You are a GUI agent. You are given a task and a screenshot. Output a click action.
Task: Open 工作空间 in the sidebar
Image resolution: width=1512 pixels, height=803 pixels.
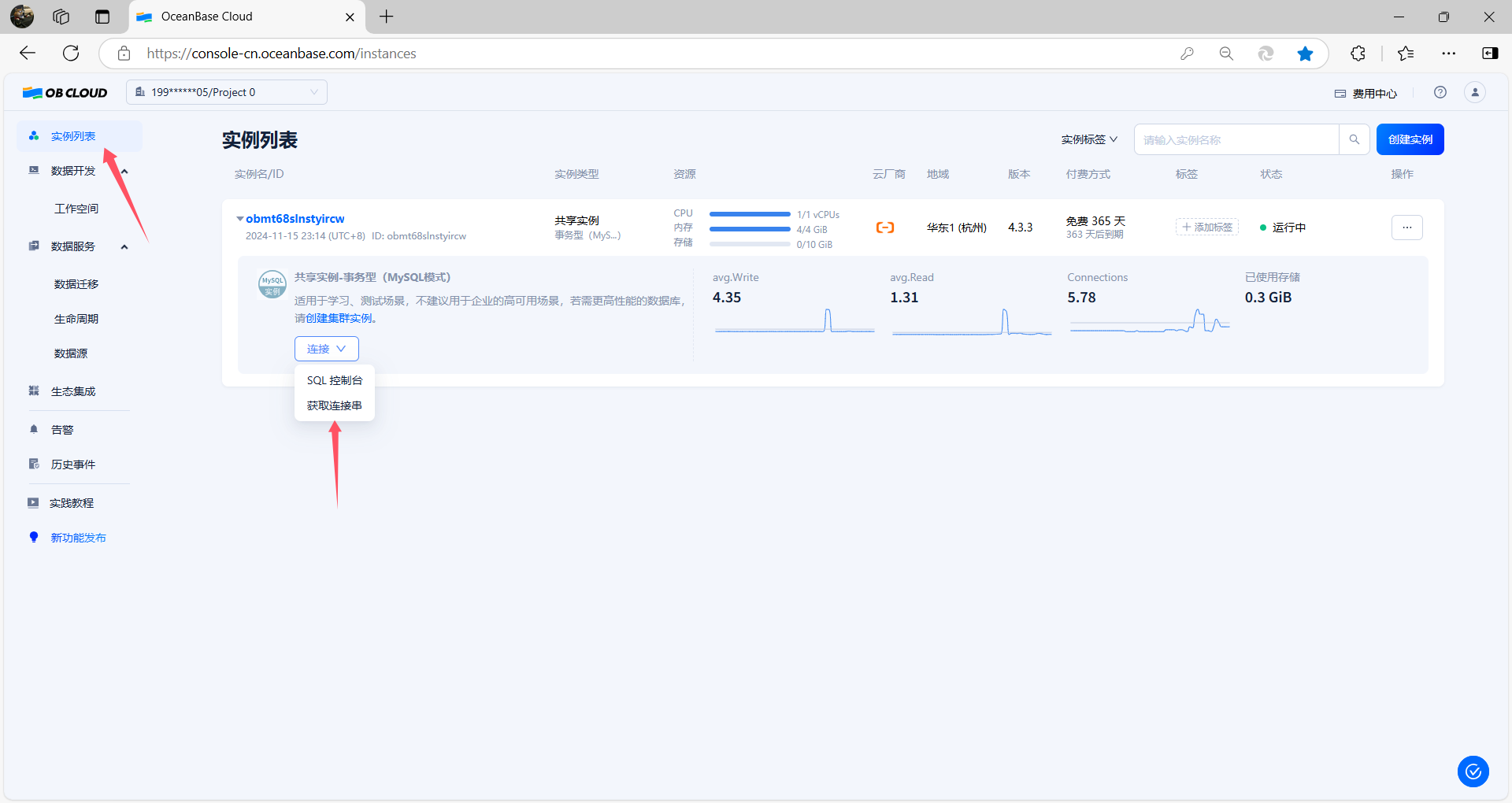click(x=76, y=209)
